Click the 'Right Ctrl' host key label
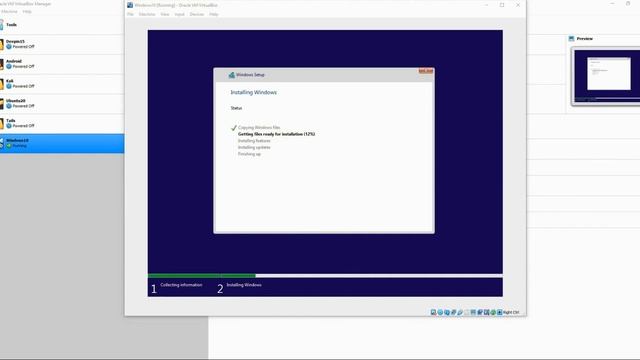Screen dimensions: 640x360 point(511,312)
